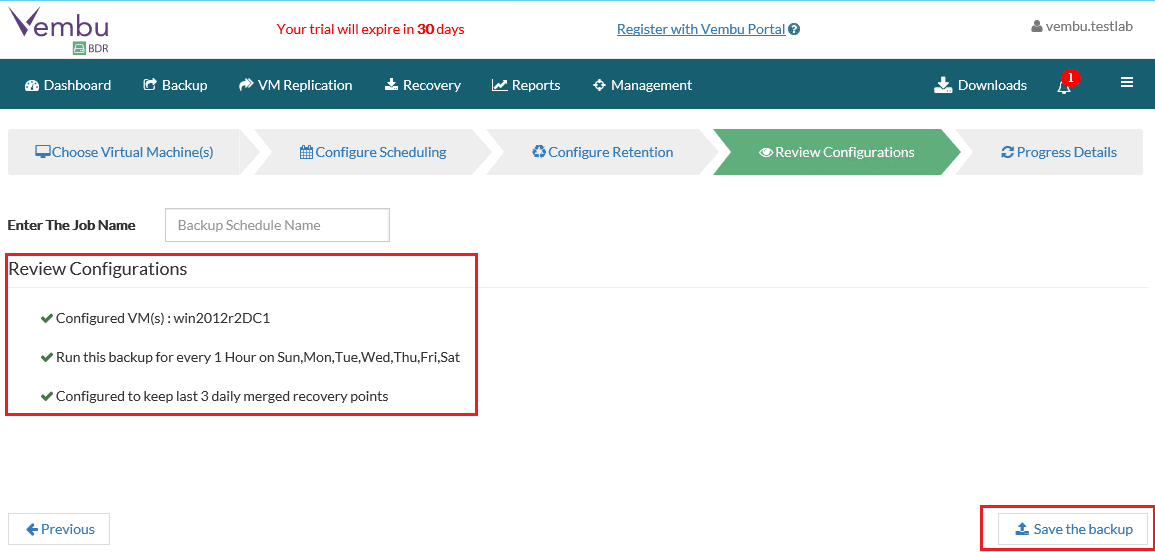Image resolution: width=1155 pixels, height=552 pixels.
Task: Click the Previous button
Action: [59, 529]
